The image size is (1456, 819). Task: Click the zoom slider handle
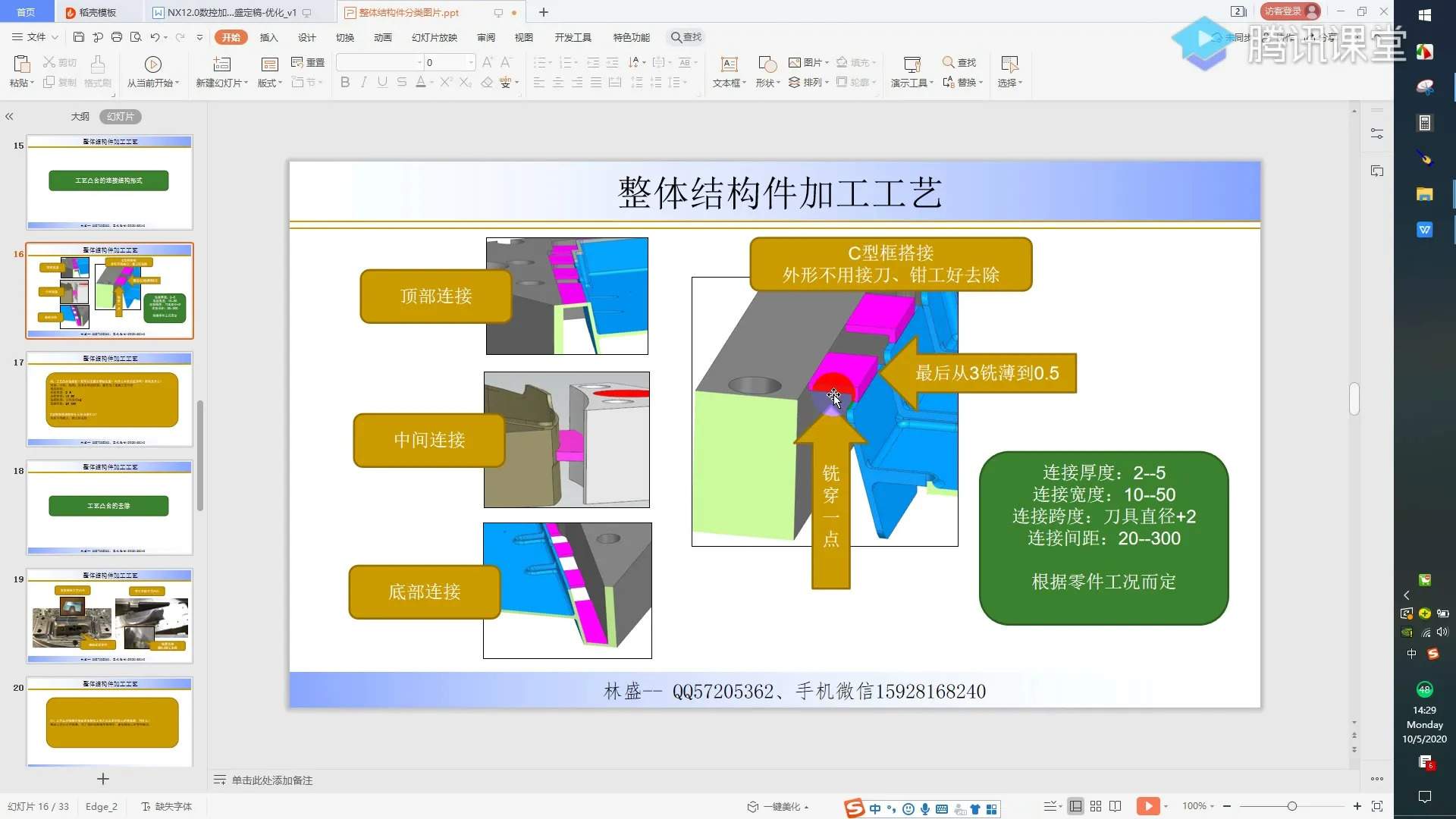point(1291,806)
